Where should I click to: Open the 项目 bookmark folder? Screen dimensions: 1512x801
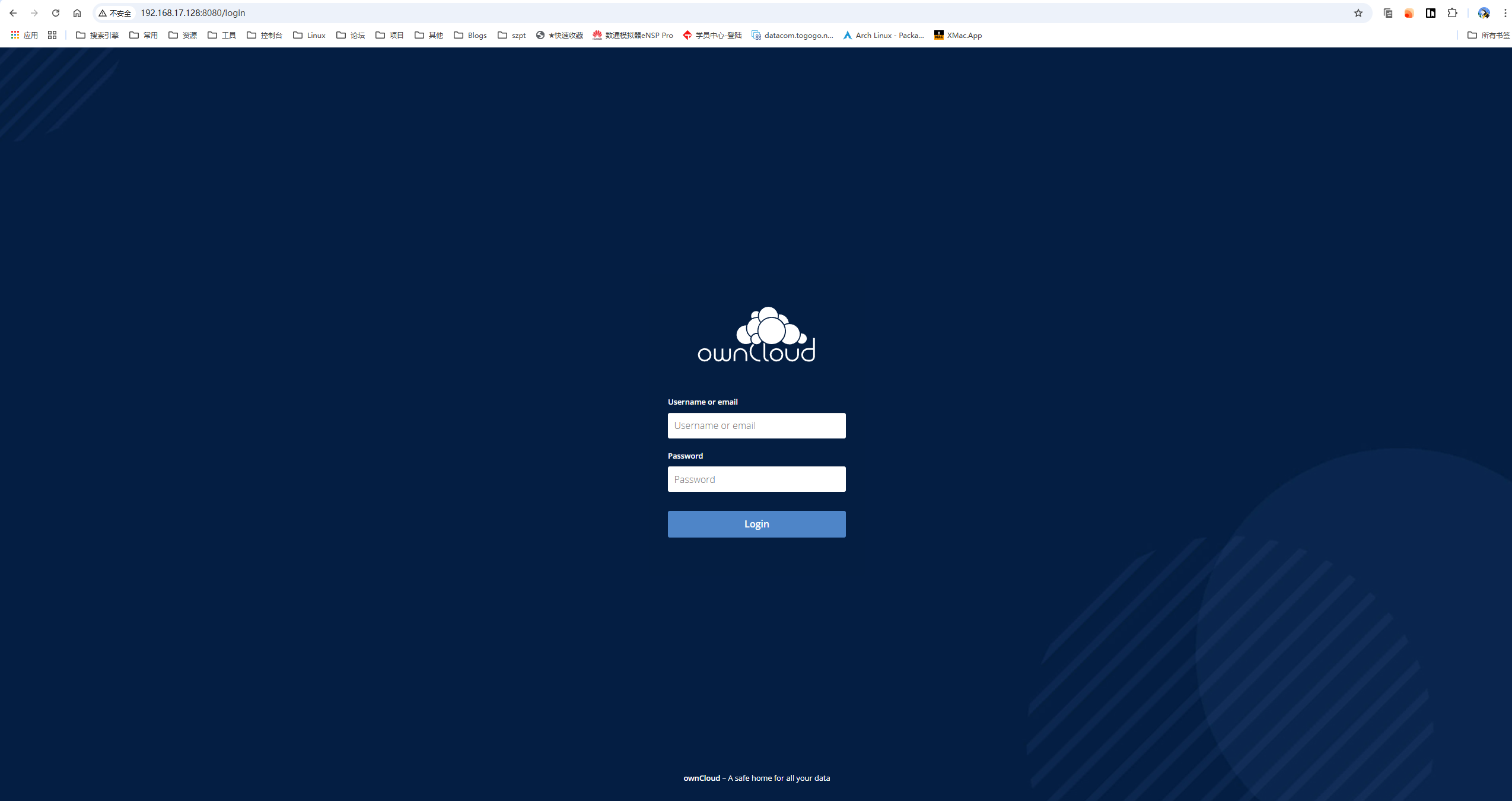(x=390, y=35)
